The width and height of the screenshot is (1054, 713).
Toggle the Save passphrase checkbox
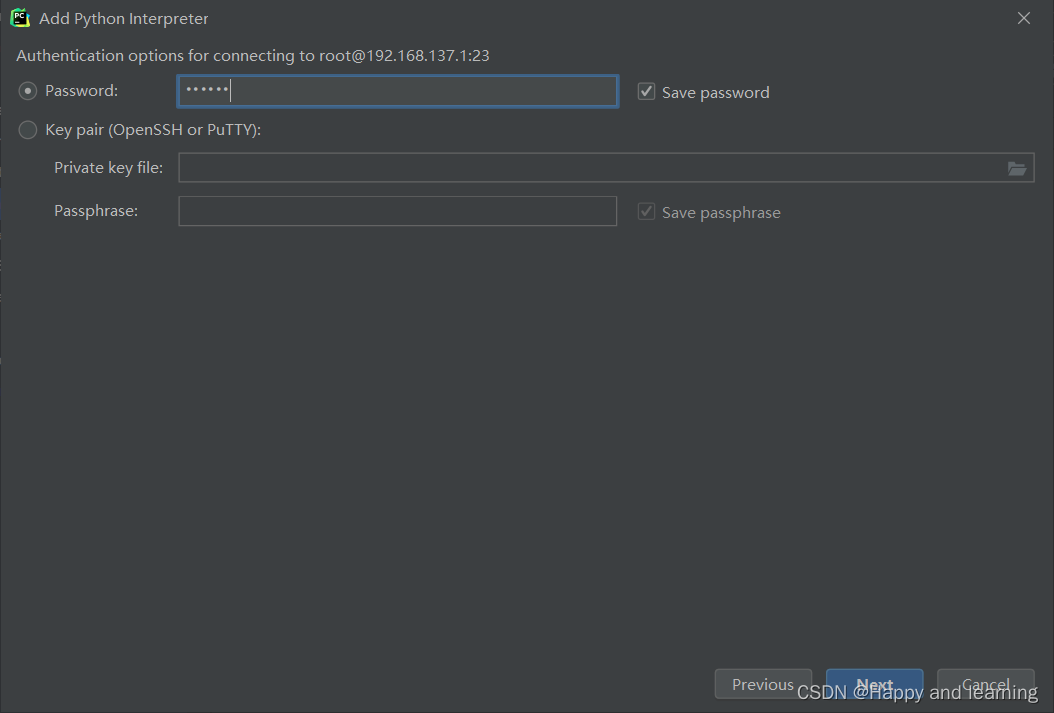tap(646, 212)
